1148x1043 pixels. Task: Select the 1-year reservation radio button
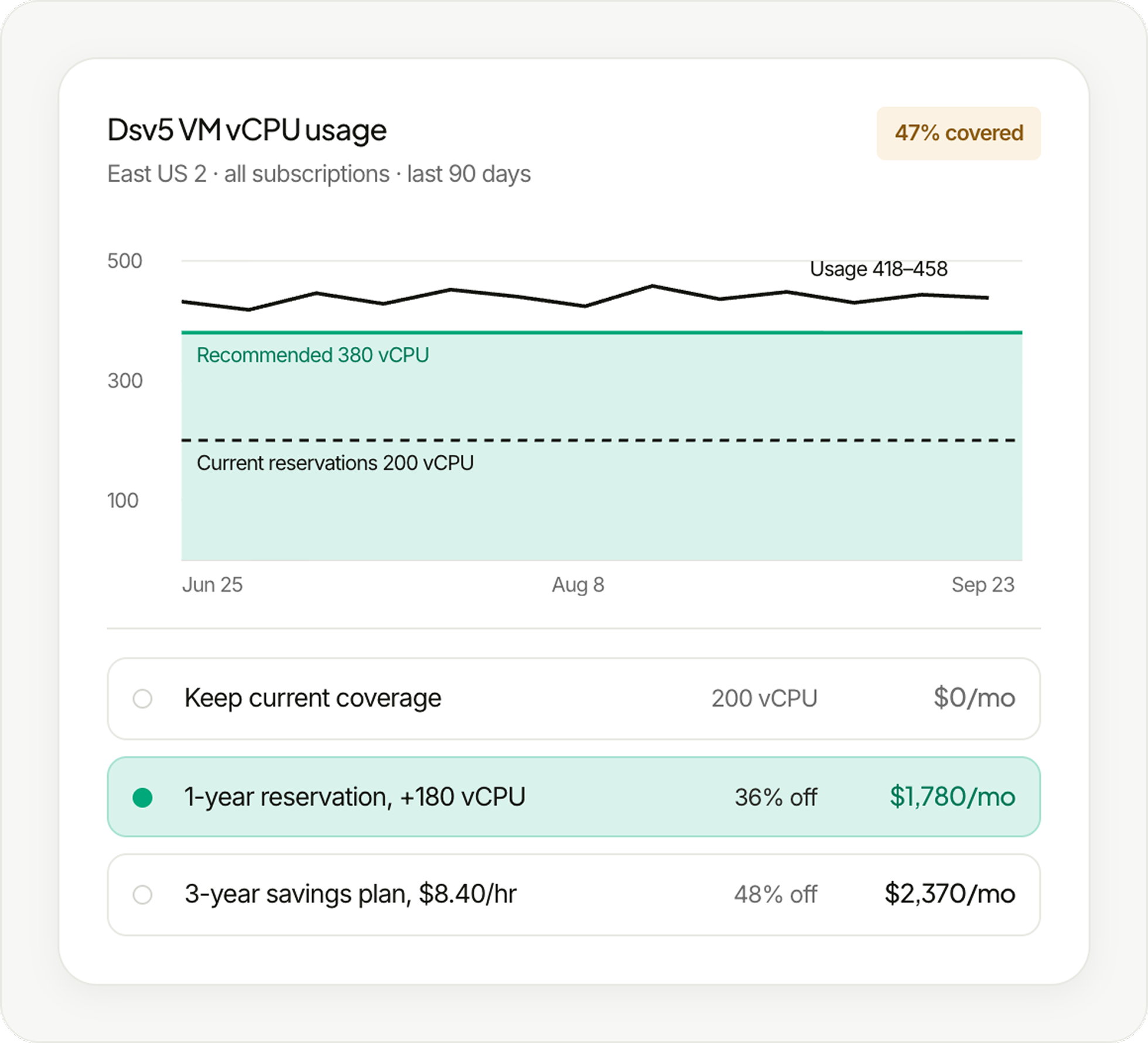[142, 797]
